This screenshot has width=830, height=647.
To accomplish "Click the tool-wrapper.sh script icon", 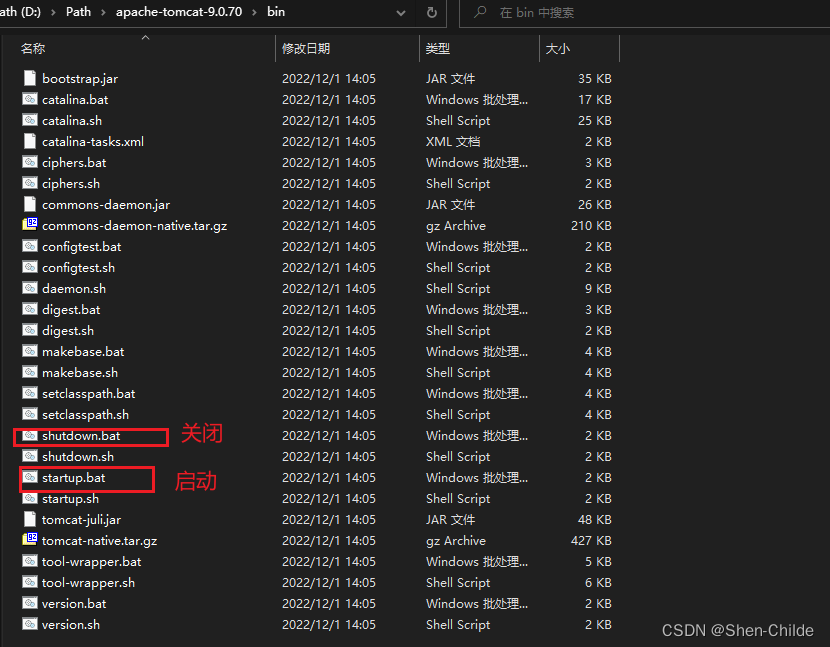I will click(x=30, y=582).
